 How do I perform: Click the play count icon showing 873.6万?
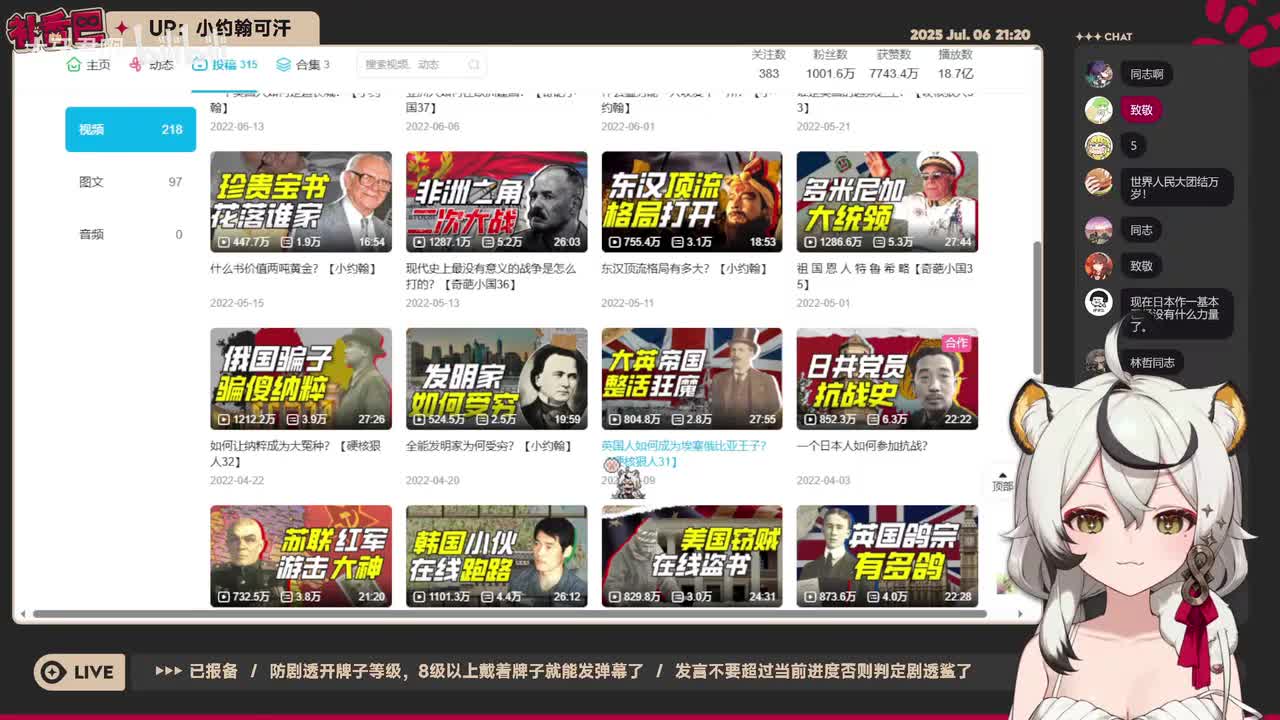point(811,596)
